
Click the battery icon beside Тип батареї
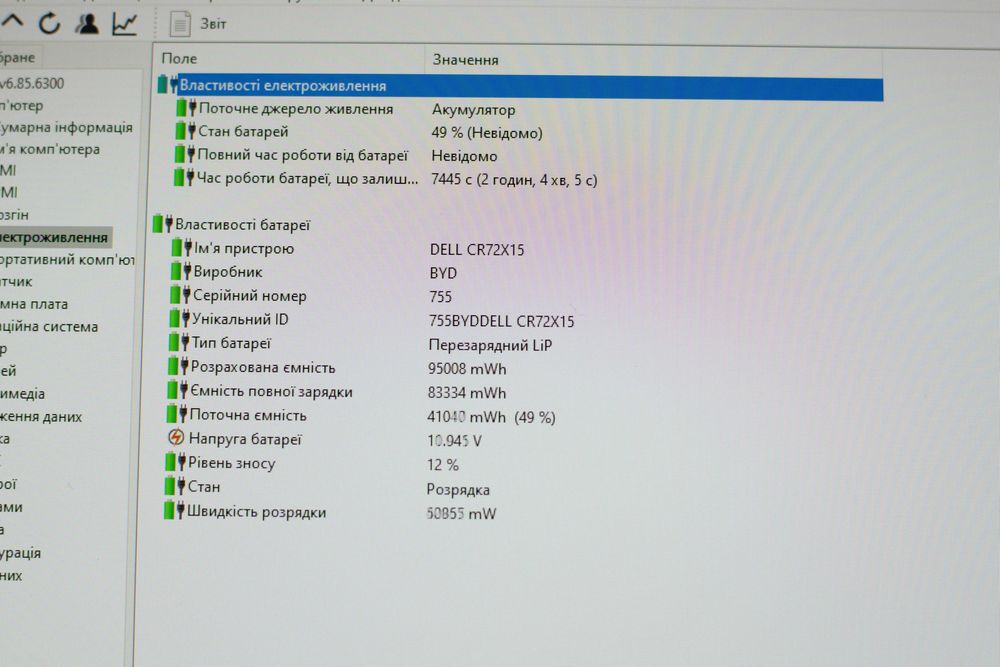[x=179, y=343]
